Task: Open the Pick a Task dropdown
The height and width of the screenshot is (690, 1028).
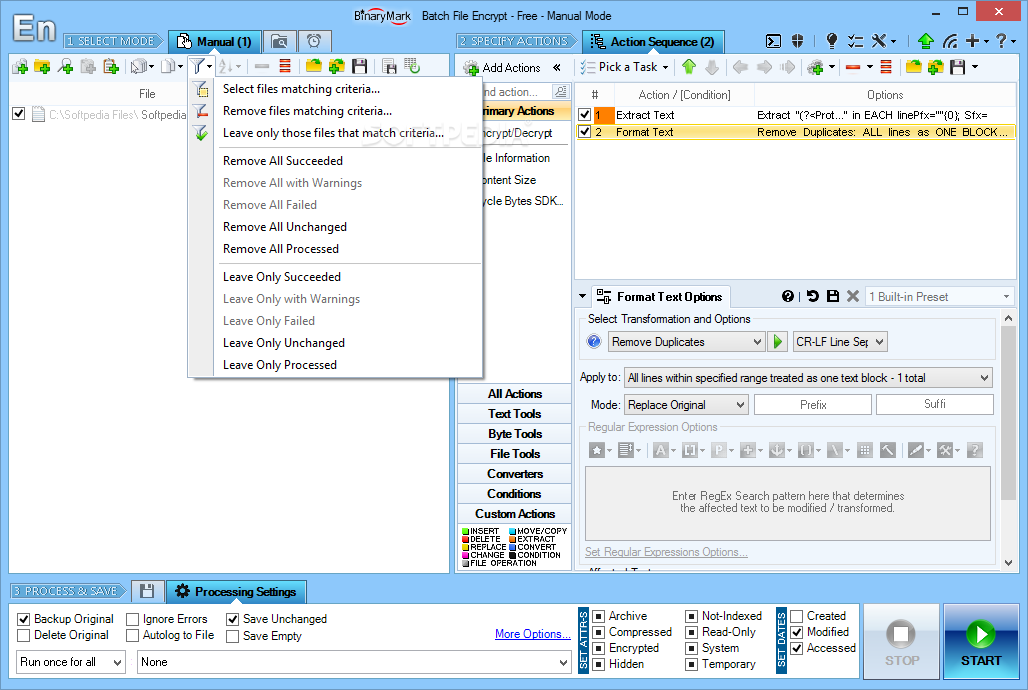Action: (x=625, y=67)
